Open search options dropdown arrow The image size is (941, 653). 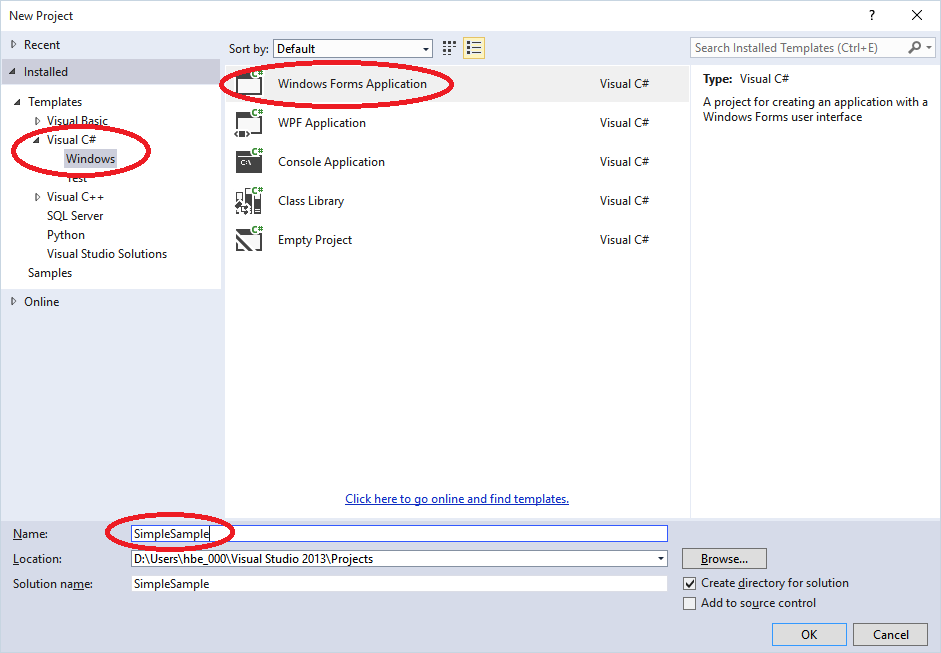929,47
